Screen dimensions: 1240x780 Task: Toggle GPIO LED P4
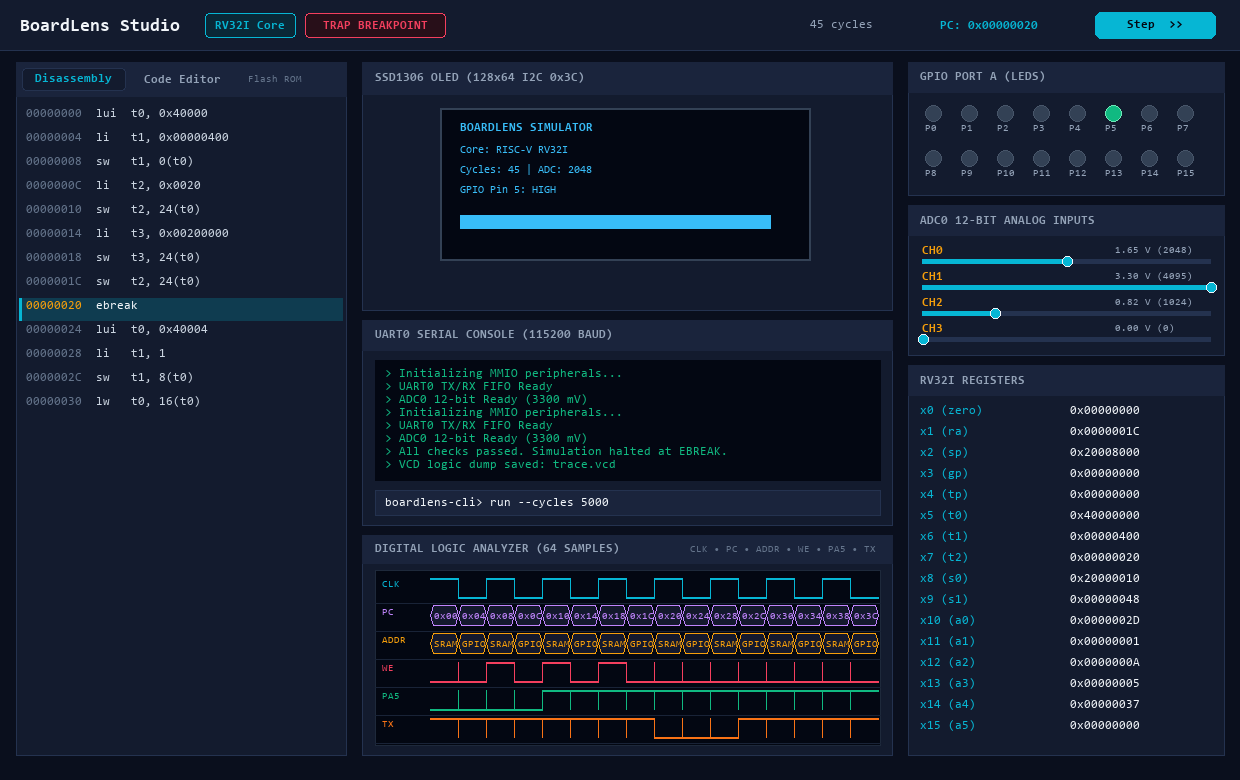tap(1077, 114)
